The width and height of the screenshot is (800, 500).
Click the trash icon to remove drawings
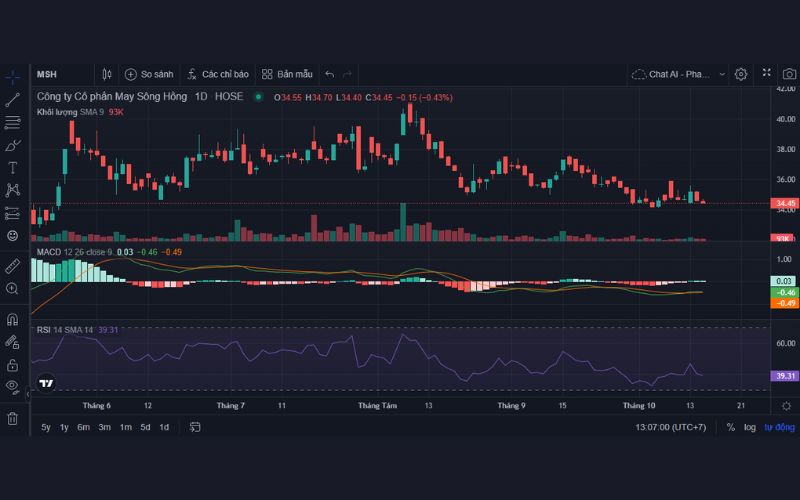[x=13, y=418]
